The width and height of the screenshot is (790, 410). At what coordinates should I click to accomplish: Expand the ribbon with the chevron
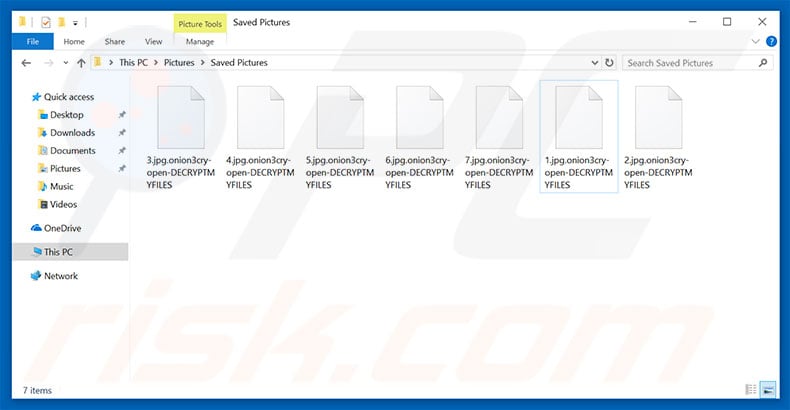coord(755,41)
